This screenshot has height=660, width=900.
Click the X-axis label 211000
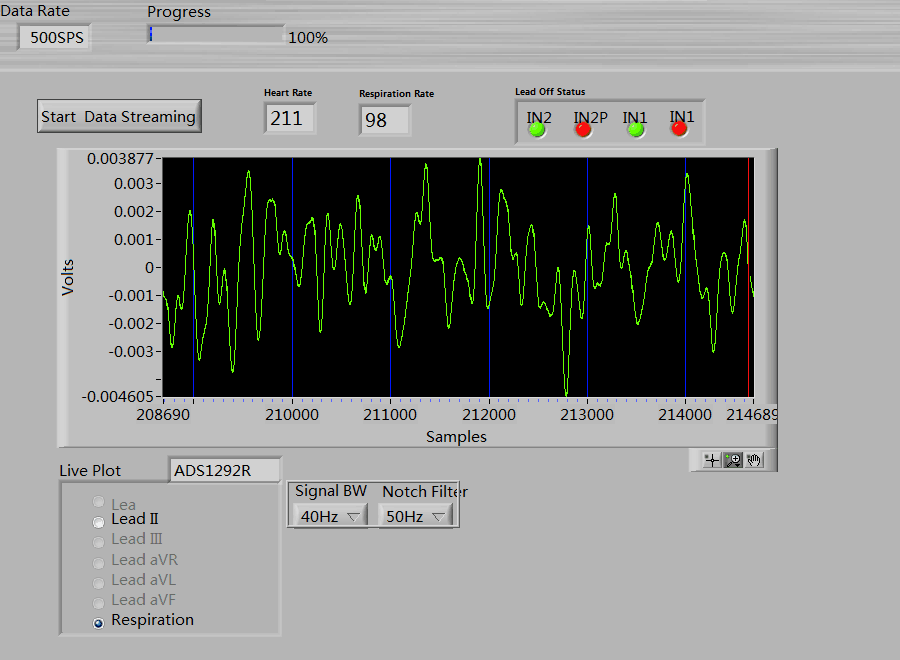(390, 414)
